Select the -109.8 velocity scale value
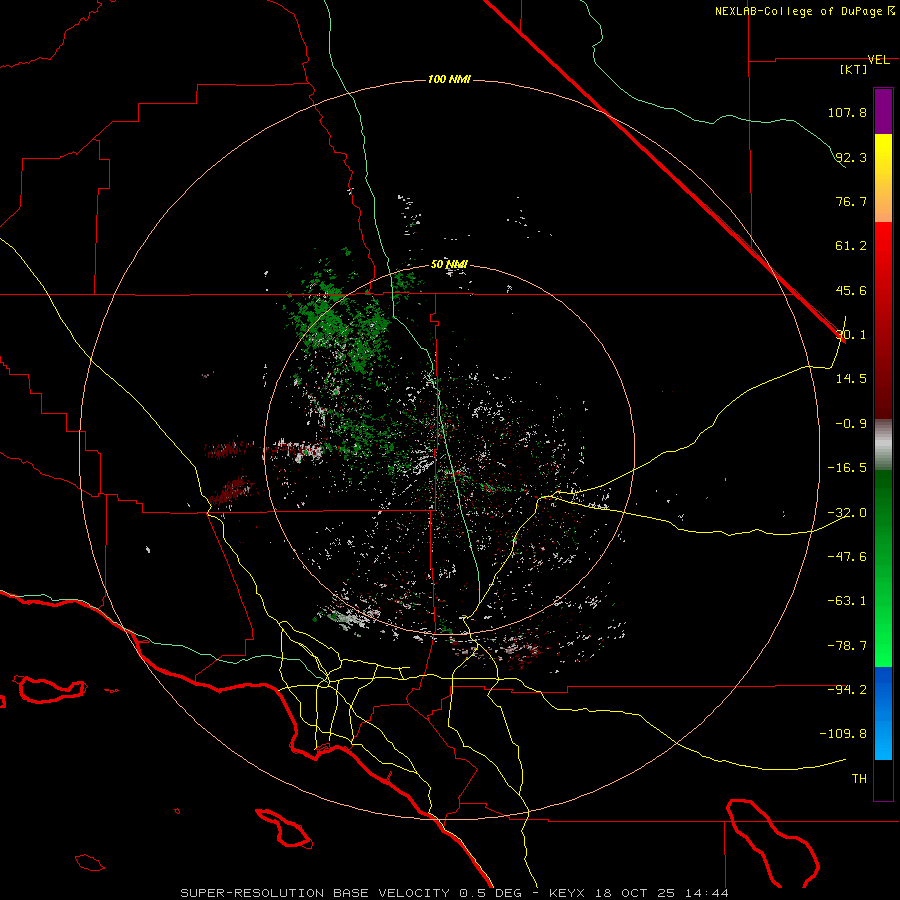This screenshot has height=900, width=900. 843,734
